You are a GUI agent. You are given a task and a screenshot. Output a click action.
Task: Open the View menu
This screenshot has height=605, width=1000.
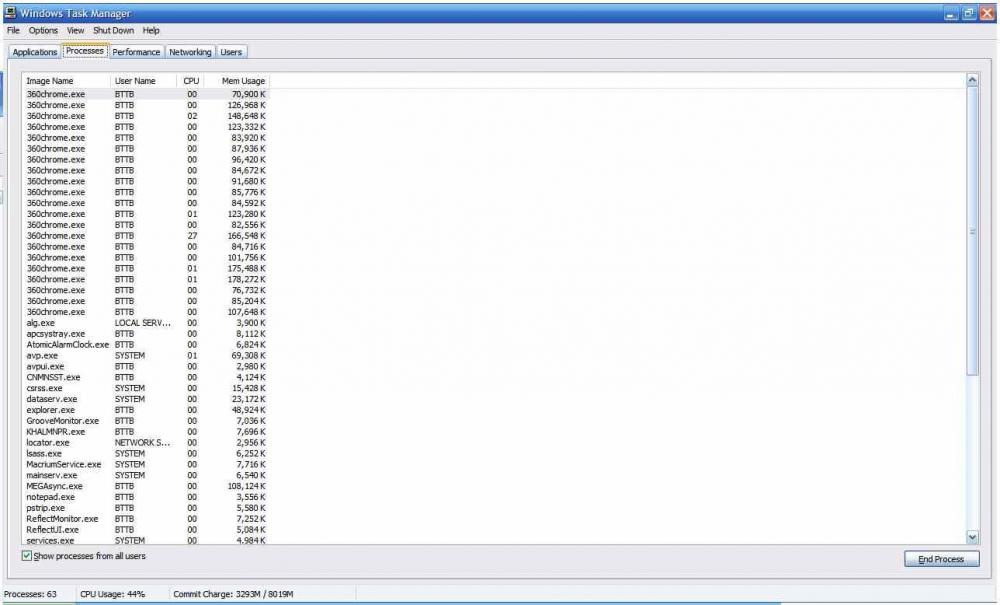[75, 31]
